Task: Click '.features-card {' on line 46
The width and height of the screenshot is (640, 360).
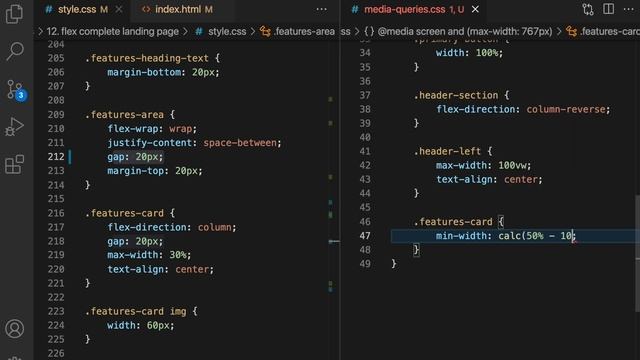Action: click(458, 222)
